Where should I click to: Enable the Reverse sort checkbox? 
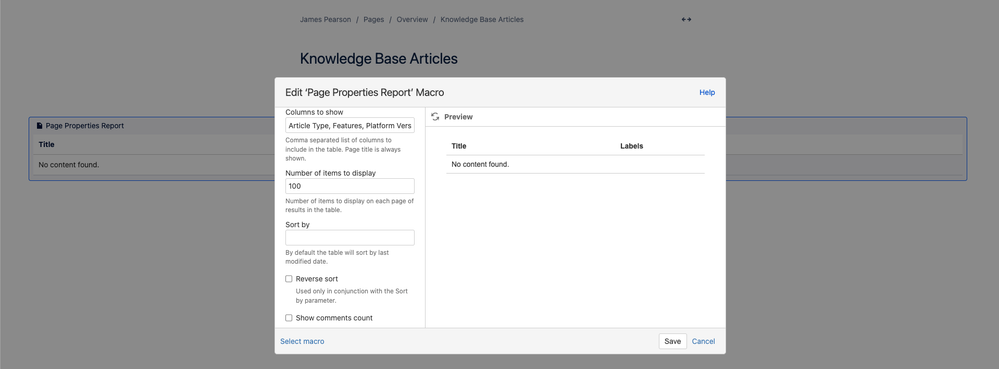(x=289, y=279)
